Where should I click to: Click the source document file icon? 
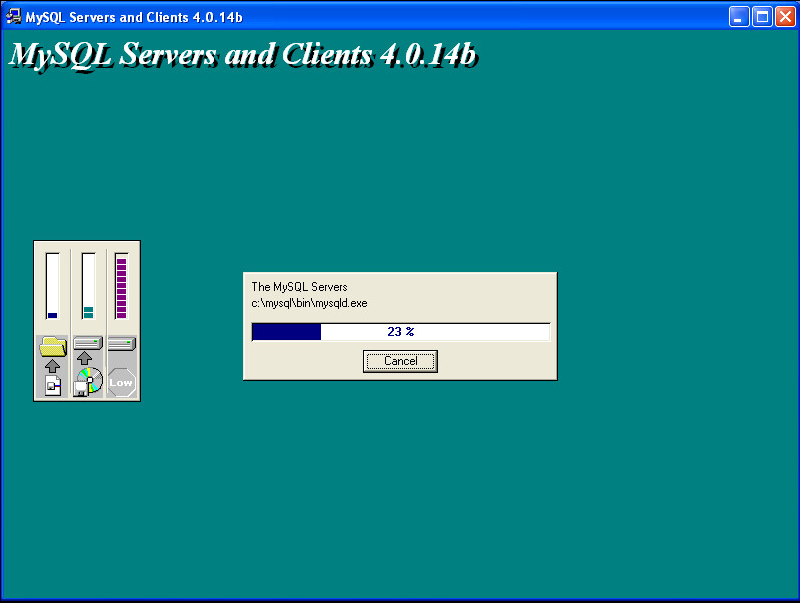point(53,385)
